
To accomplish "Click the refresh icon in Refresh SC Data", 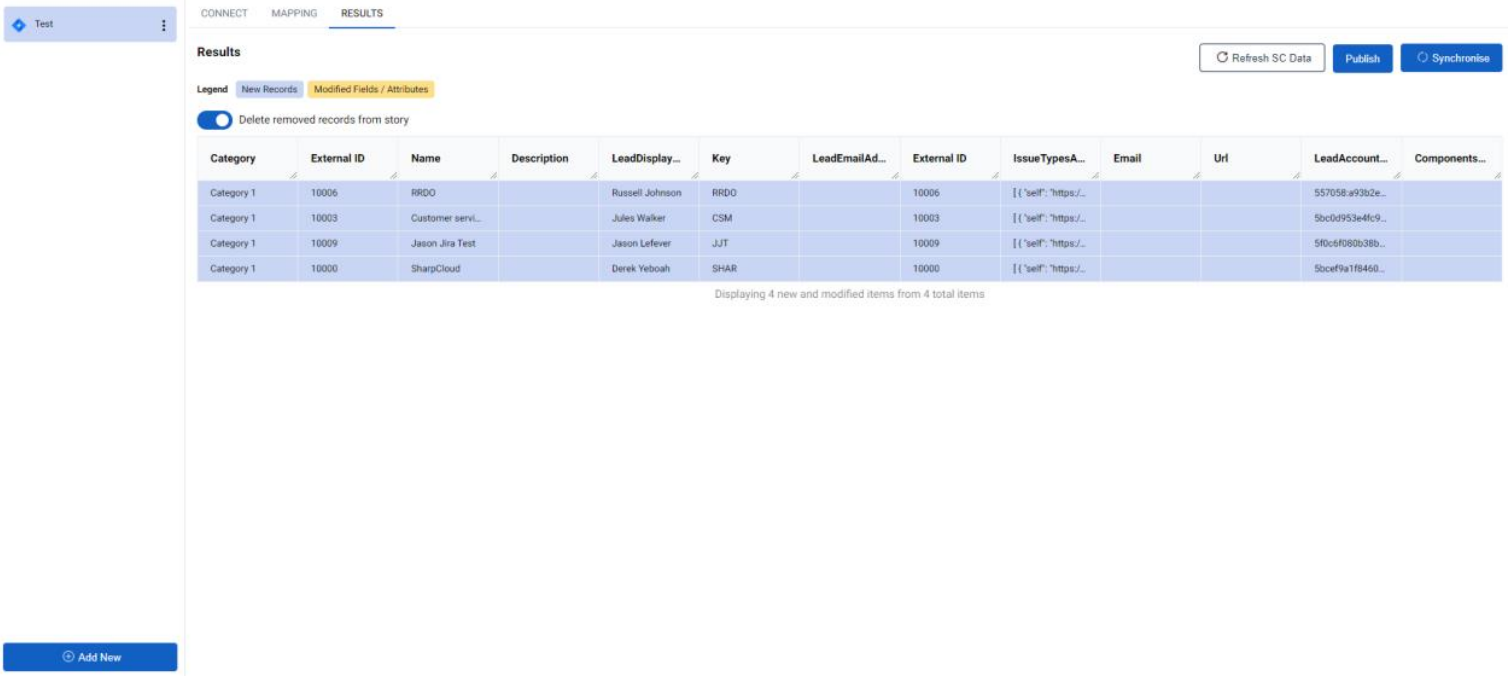I will (x=1222, y=58).
